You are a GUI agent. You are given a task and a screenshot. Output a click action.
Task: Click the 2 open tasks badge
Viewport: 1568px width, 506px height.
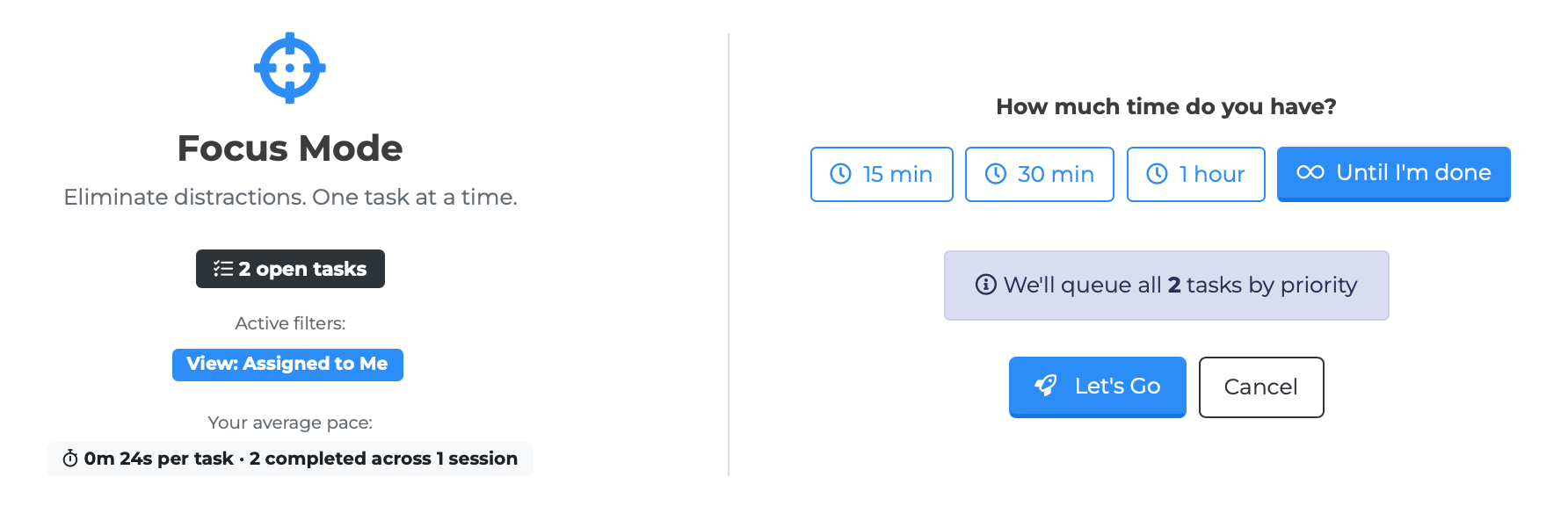[x=290, y=269]
